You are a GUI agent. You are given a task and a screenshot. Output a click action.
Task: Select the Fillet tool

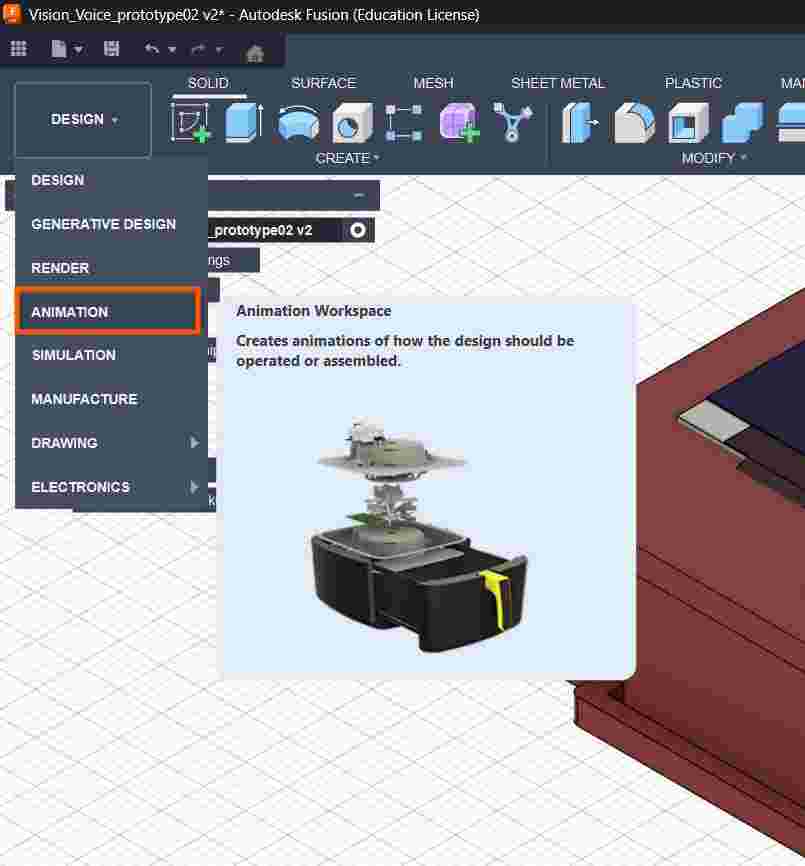tap(634, 123)
